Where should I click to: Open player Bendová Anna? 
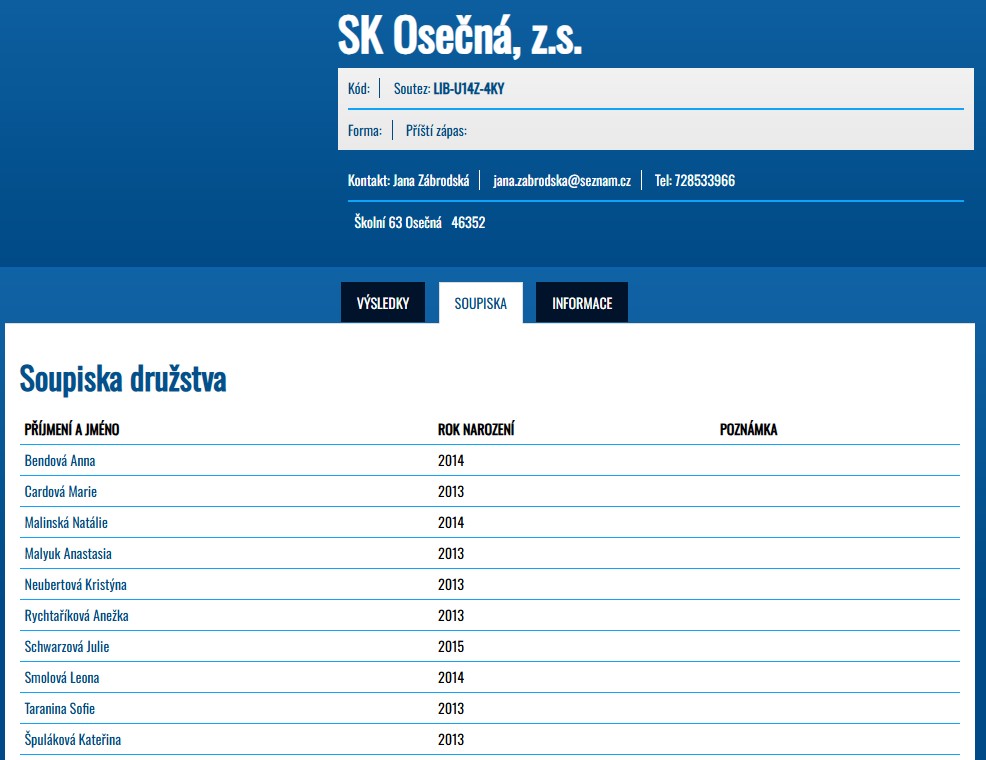pyautogui.click(x=60, y=461)
